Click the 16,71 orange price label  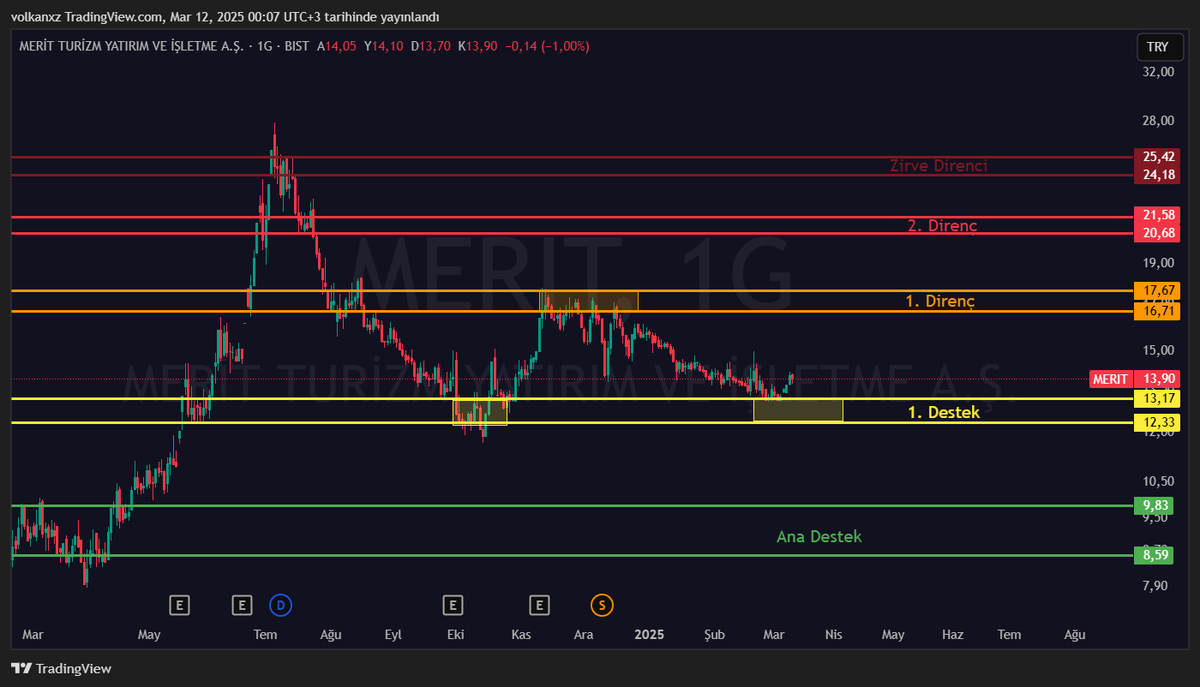click(1158, 311)
